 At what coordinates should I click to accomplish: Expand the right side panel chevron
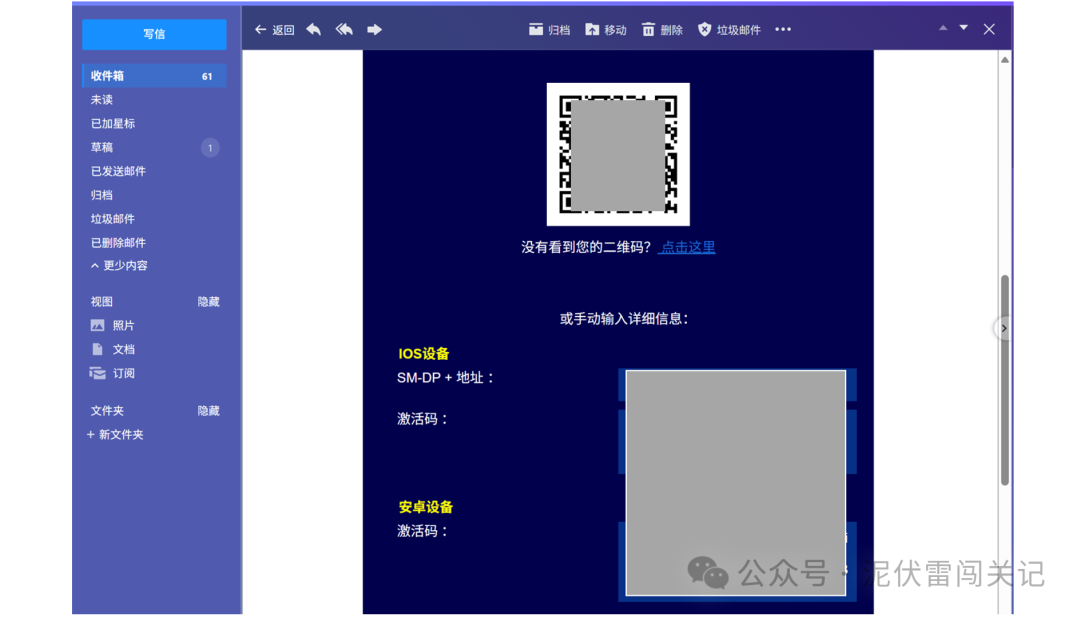[1004, 328]
